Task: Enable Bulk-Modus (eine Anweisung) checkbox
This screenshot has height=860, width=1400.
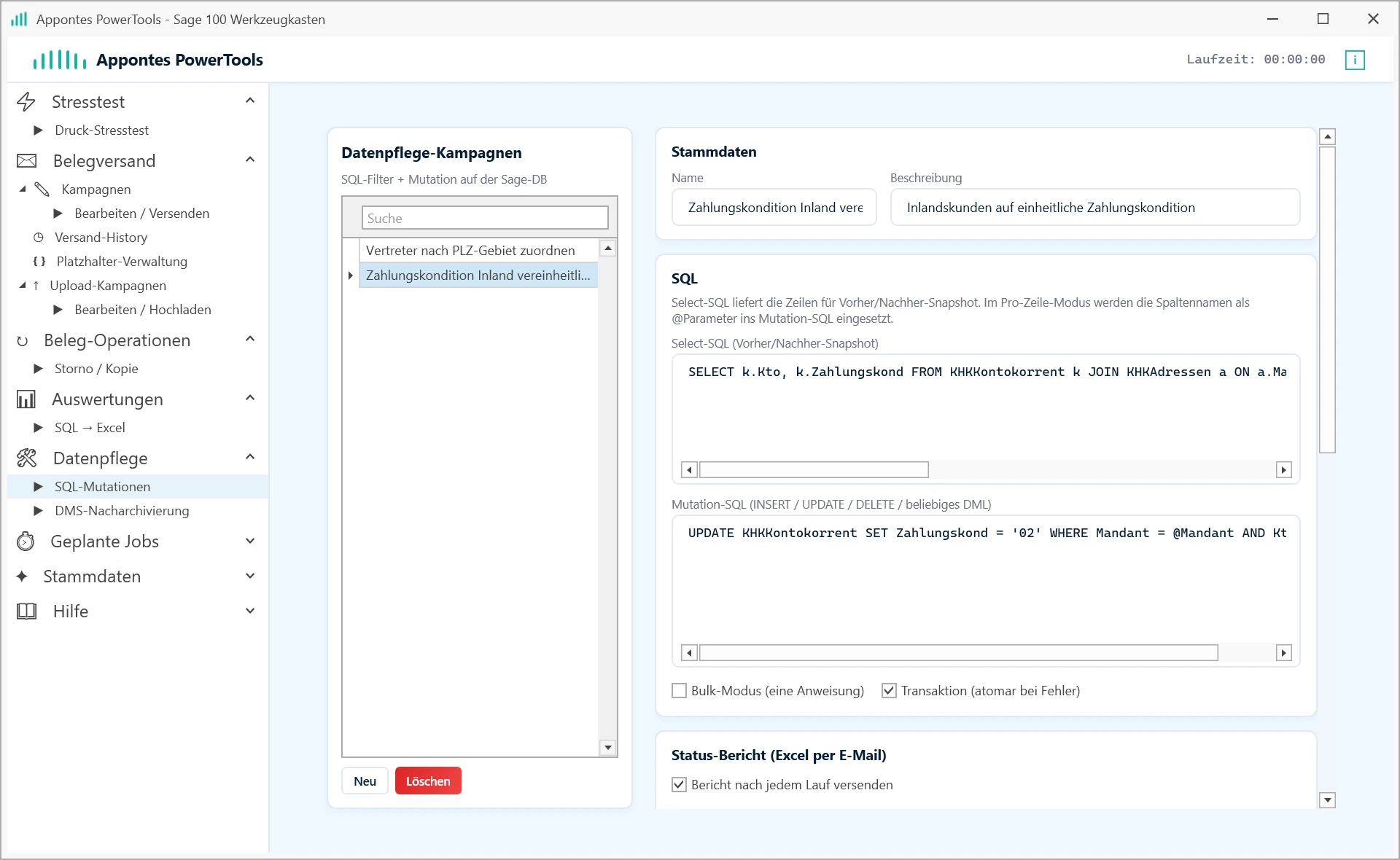Action: pos(679,690)
